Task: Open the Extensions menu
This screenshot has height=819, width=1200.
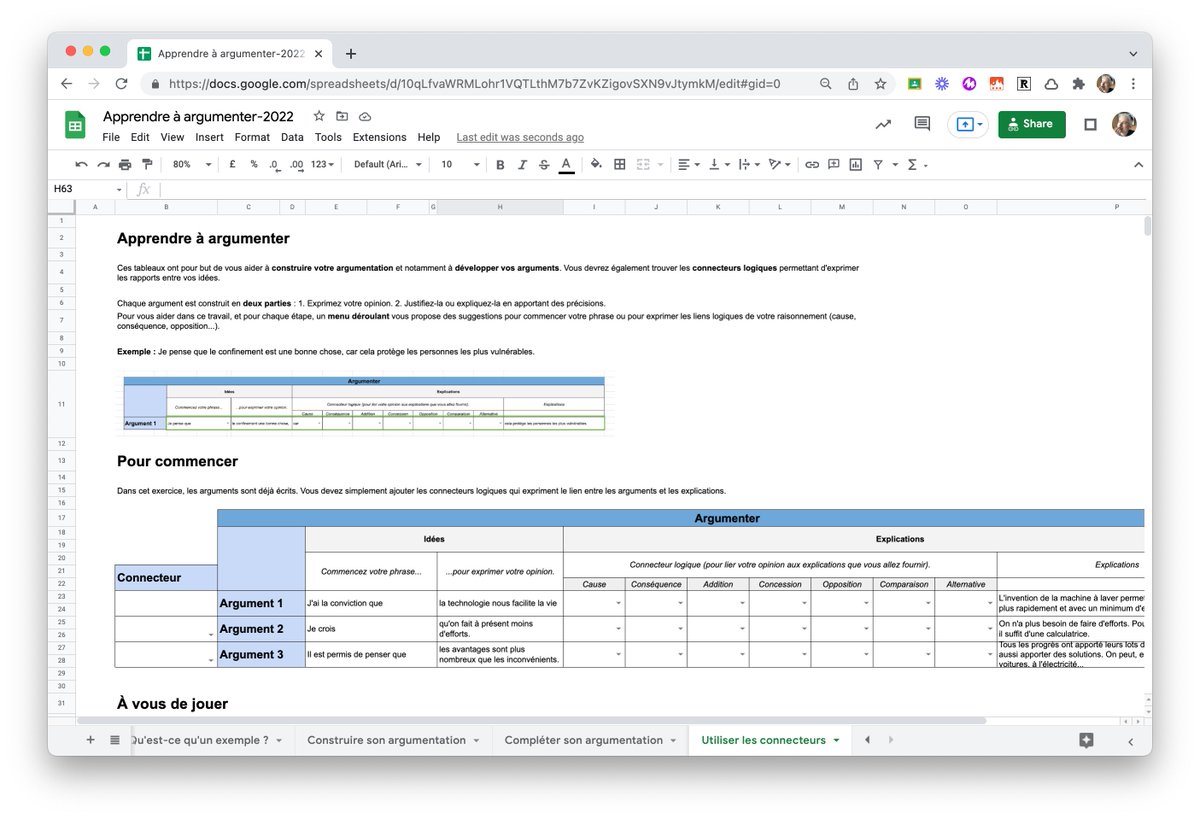Action: tap(379, 137)
